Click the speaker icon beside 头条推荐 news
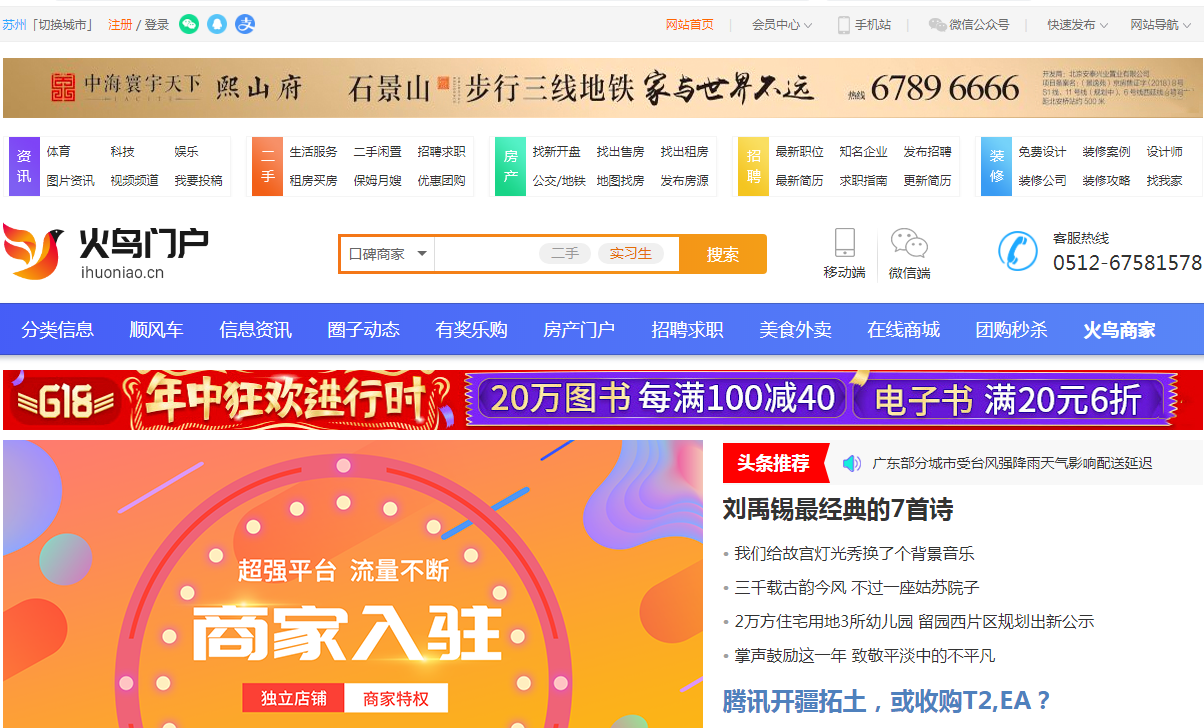 [x=851, y=463]
